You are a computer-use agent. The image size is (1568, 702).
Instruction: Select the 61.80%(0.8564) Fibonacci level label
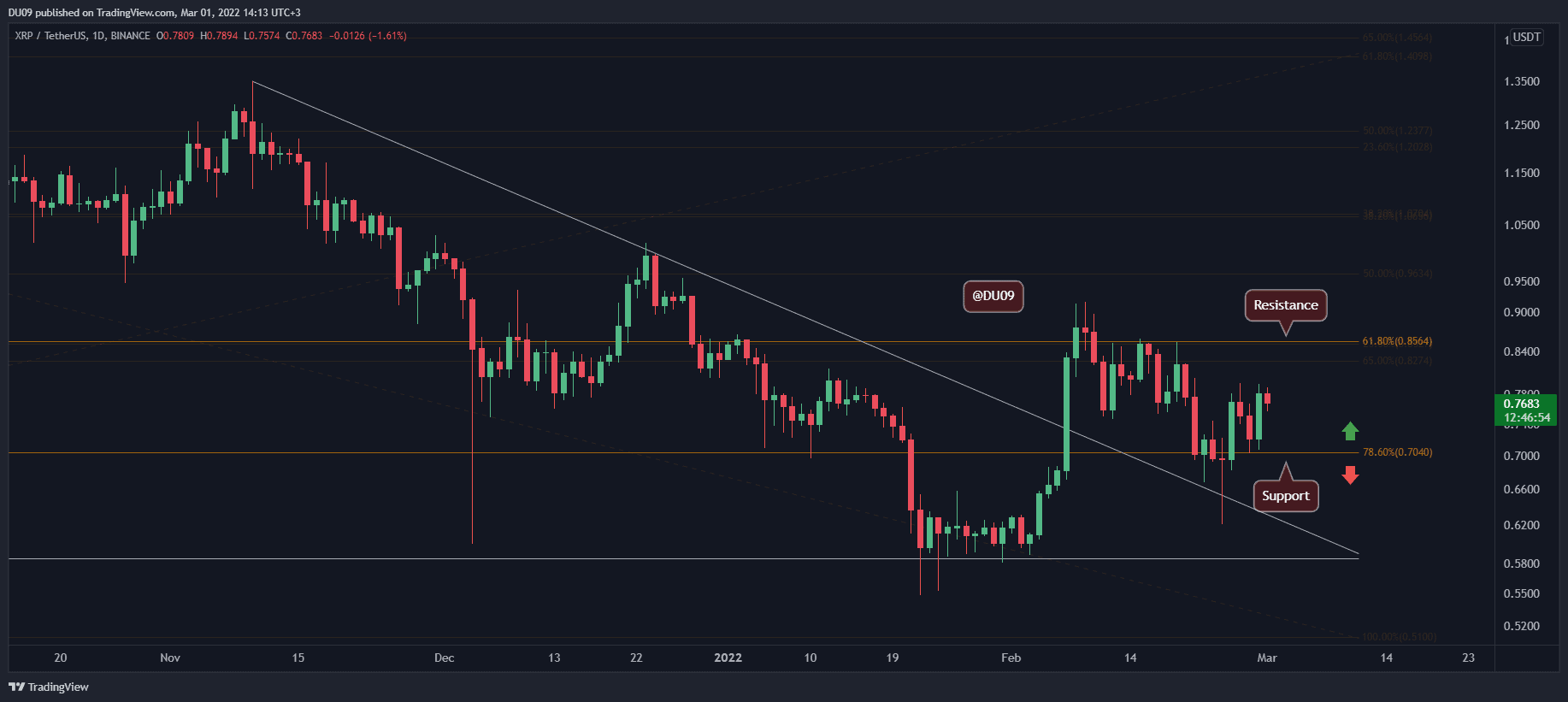coord(1397,341)
